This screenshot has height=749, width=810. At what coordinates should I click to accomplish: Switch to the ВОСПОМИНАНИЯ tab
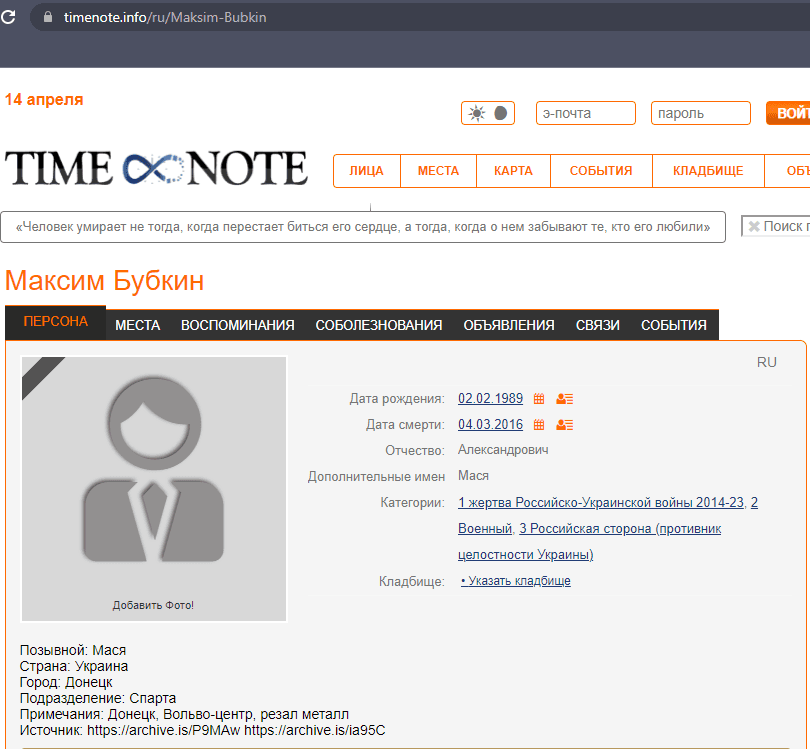point(238,325)
